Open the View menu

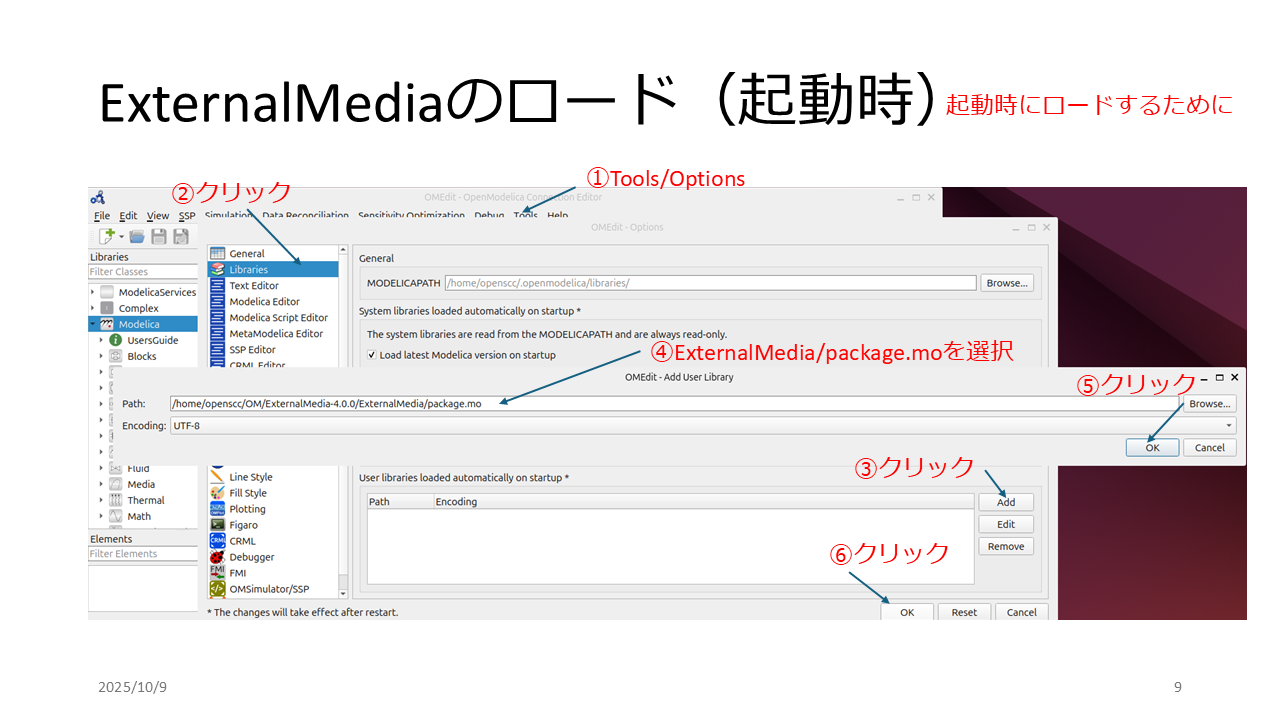point(158,216)
